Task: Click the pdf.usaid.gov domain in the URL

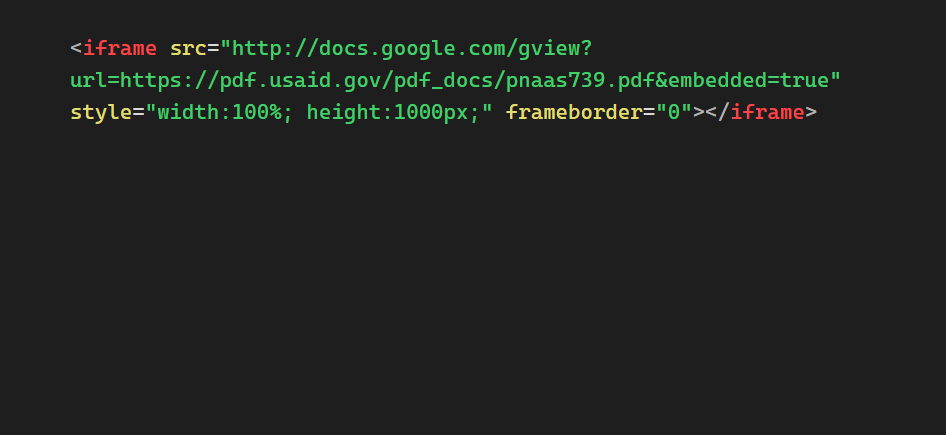Action: [x=300, y=80]
